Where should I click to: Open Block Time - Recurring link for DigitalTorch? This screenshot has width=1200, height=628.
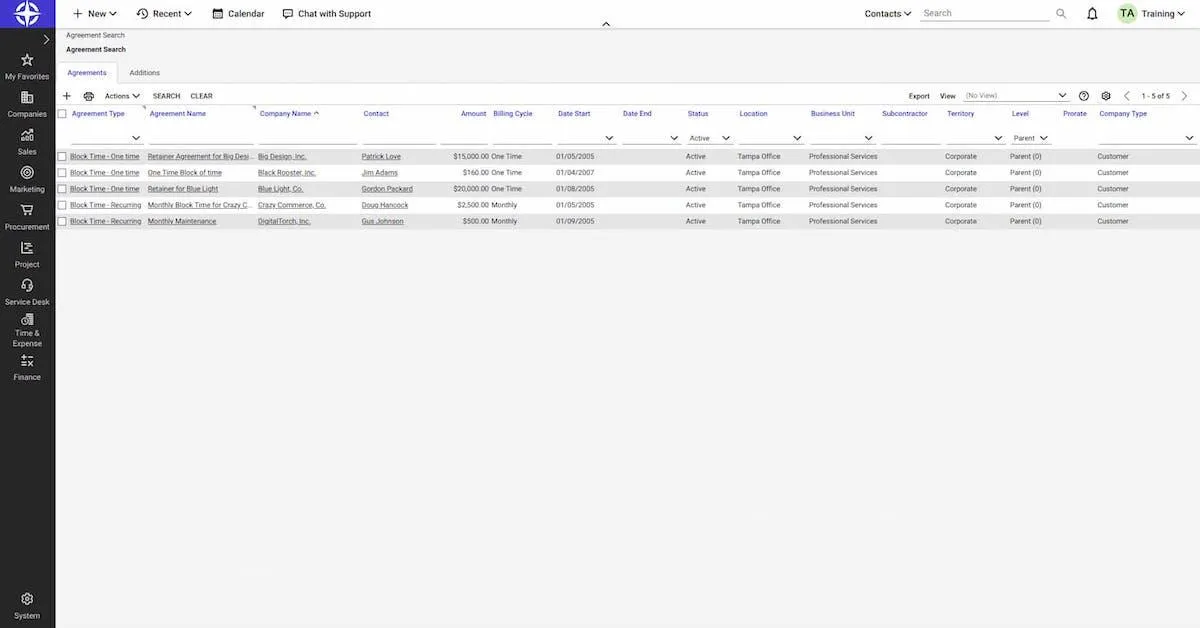pos(105,221)
